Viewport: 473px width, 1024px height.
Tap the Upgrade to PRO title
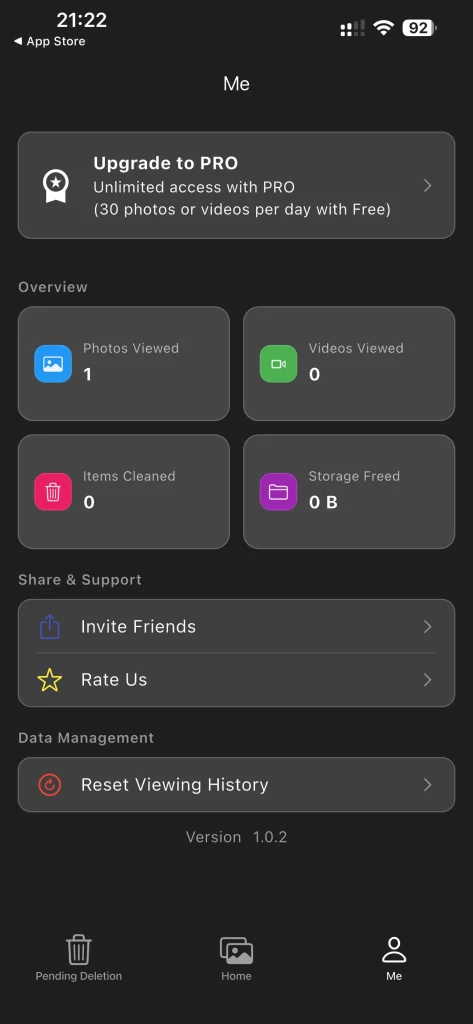[x=165, y=163]
